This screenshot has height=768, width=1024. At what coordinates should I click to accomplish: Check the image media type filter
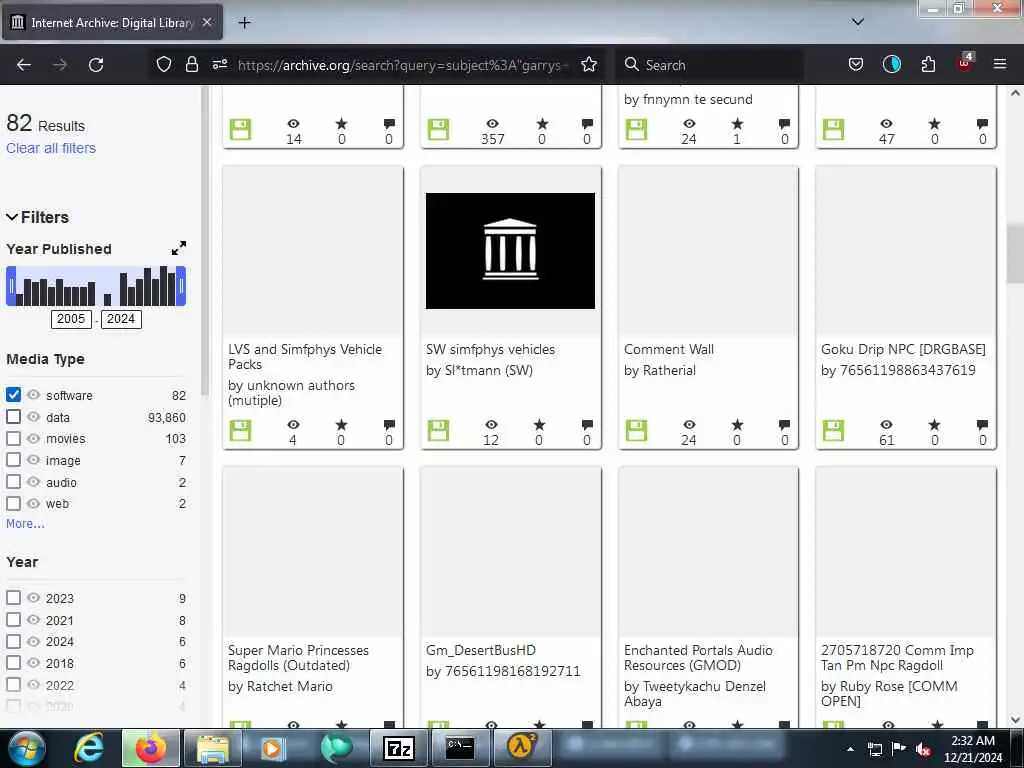click(x=13, y=460)
